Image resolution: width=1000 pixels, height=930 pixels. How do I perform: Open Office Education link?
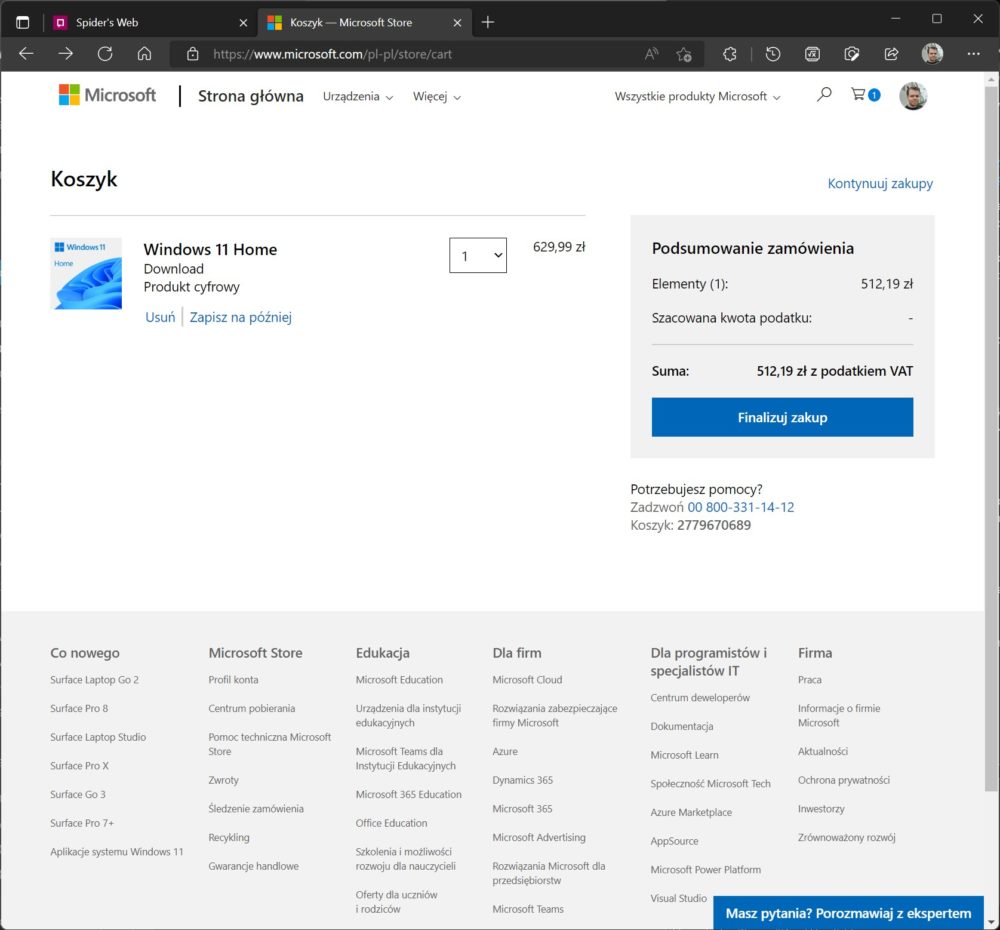click(x=392, y=823)
